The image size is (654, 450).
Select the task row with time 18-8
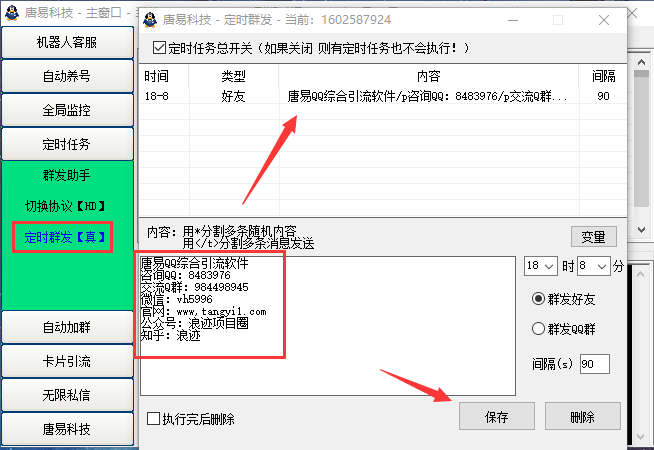coord(383,96)
